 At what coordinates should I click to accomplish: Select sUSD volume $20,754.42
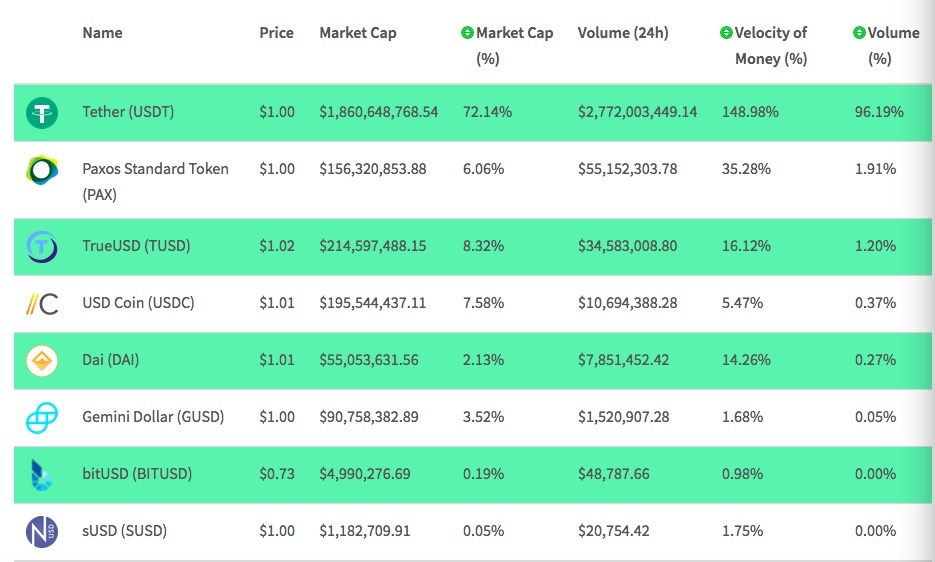[x=614, y=531]
